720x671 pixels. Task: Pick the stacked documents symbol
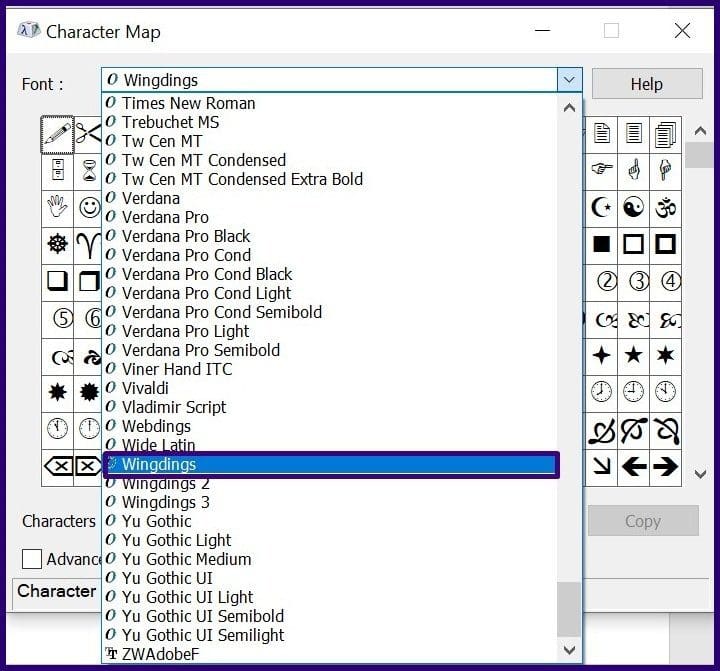[x=665, y=134]
